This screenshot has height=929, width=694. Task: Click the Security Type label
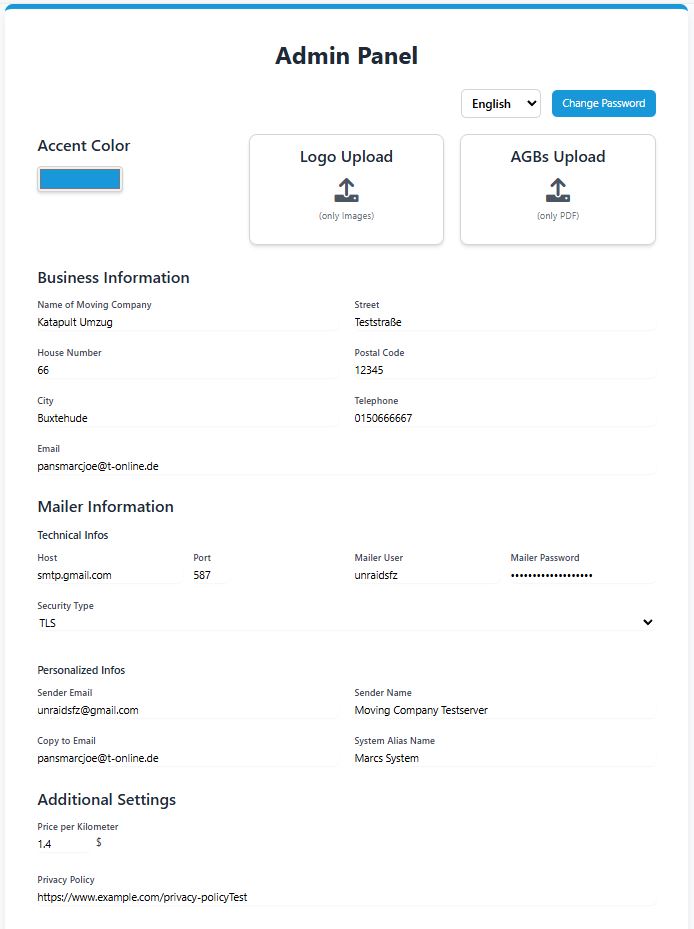click(x=65, y=606)
